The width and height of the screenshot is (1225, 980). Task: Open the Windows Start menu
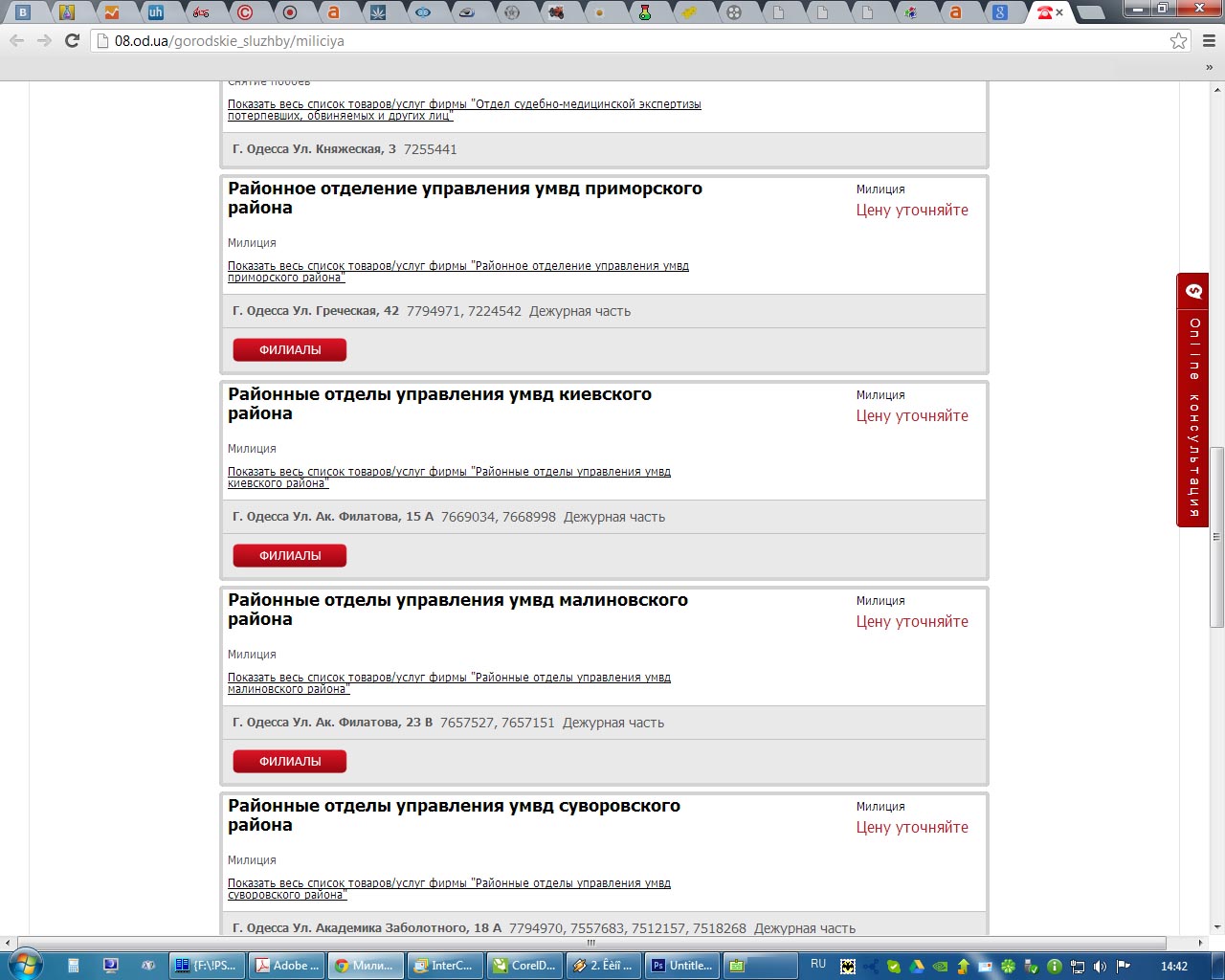click(25, 965)
